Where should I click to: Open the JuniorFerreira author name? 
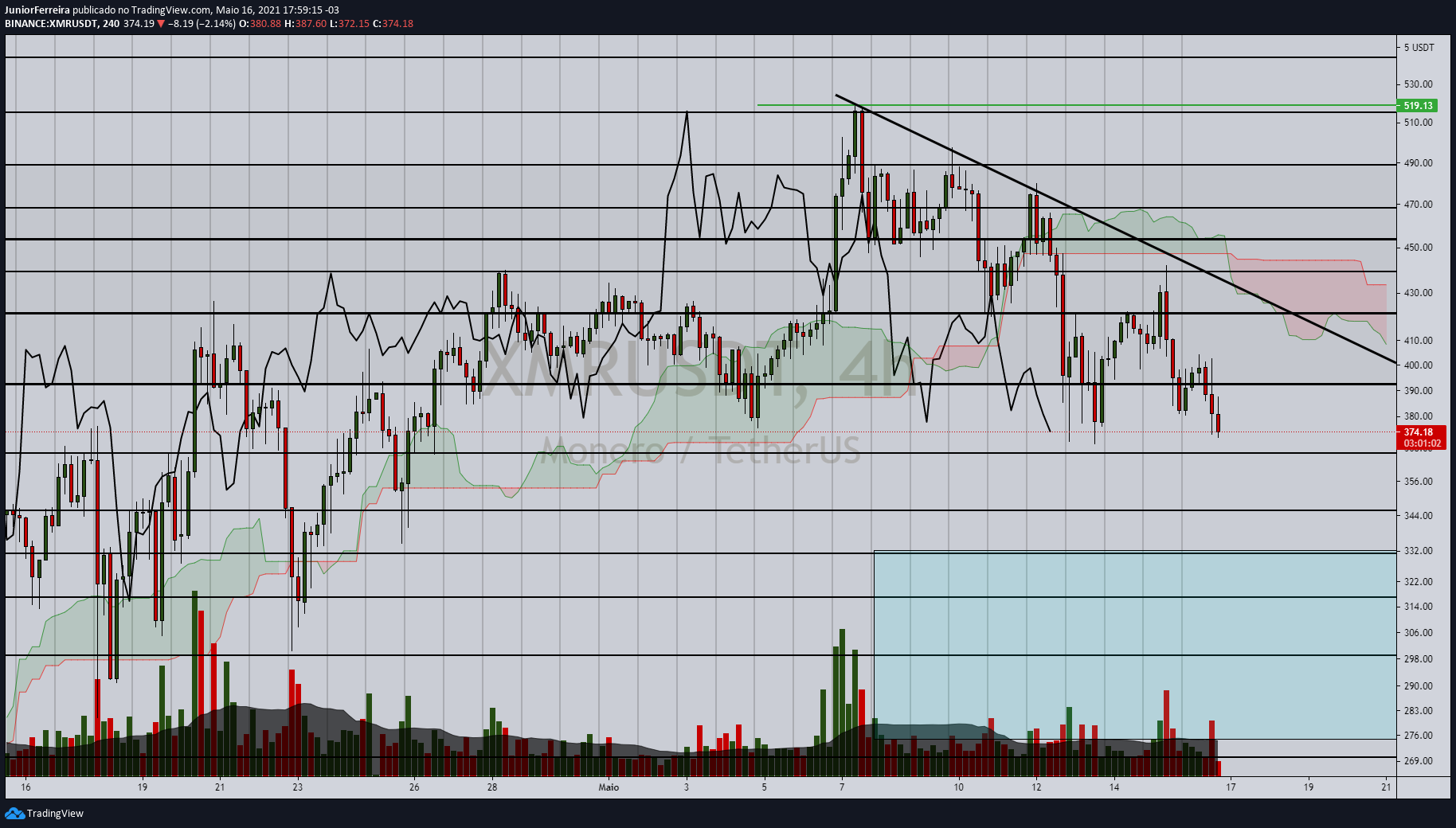click(x=37, y=10)
